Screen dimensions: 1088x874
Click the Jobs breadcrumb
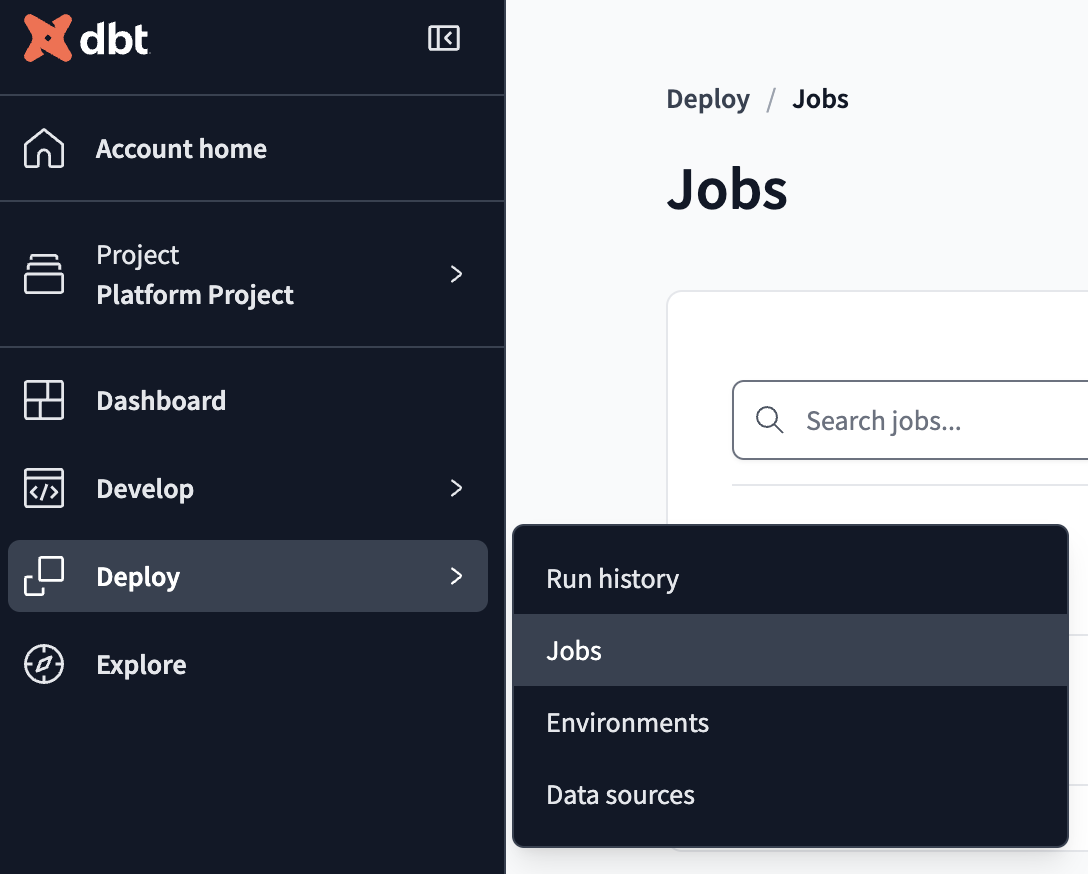coord(820,98)
